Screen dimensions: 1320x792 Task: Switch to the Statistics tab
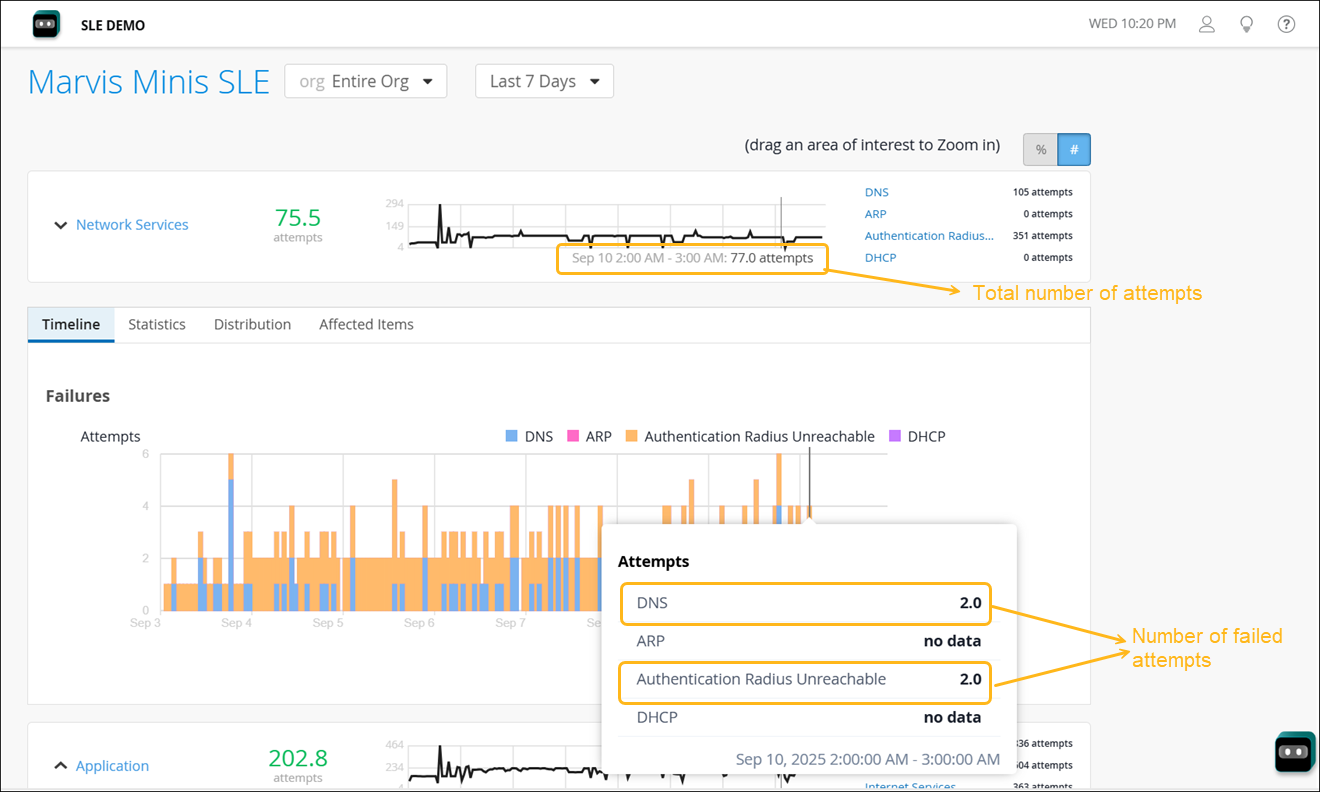click(x=157, y=324)
